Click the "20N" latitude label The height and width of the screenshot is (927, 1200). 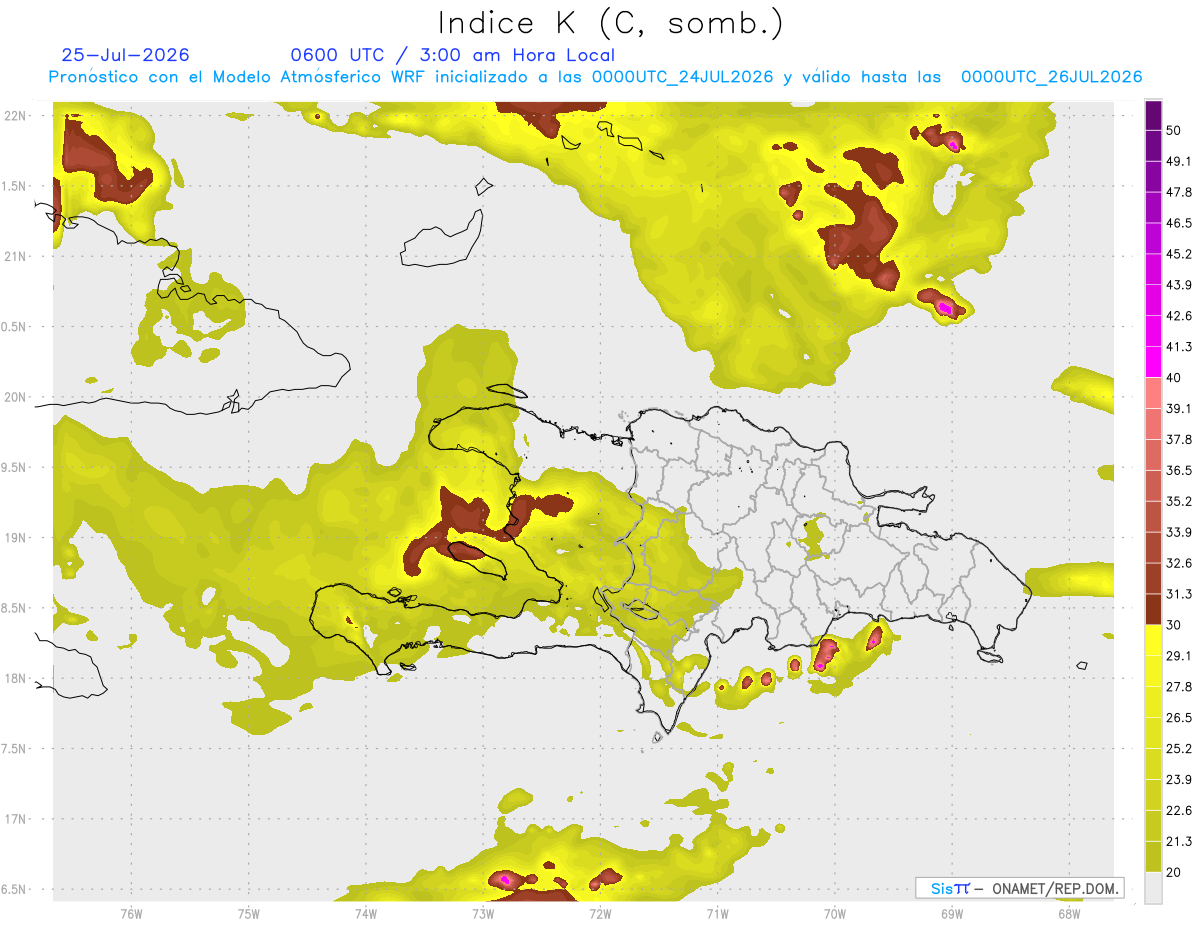point(15,397)
